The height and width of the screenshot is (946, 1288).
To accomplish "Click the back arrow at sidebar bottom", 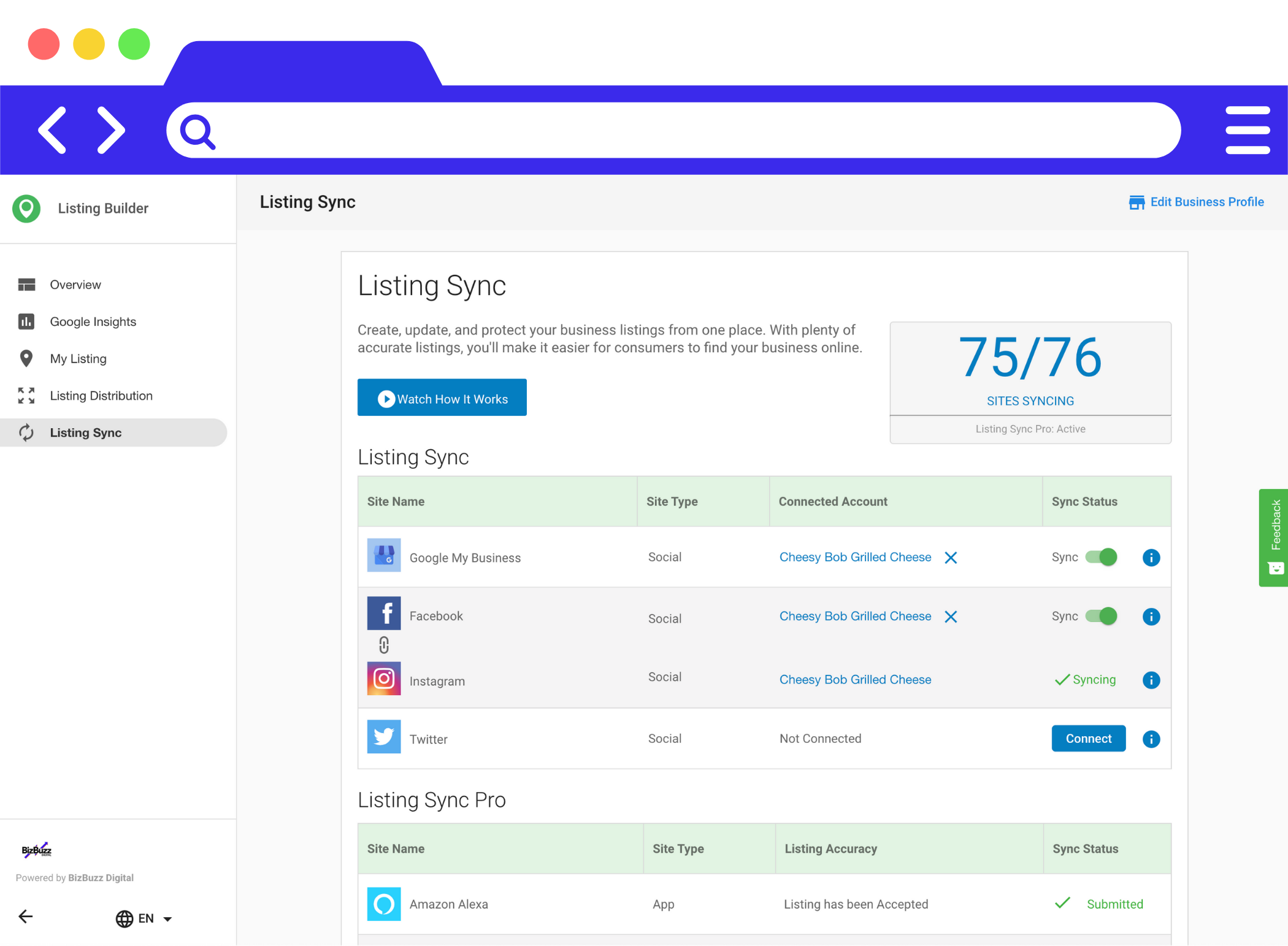I will click(x=26, y=917).
